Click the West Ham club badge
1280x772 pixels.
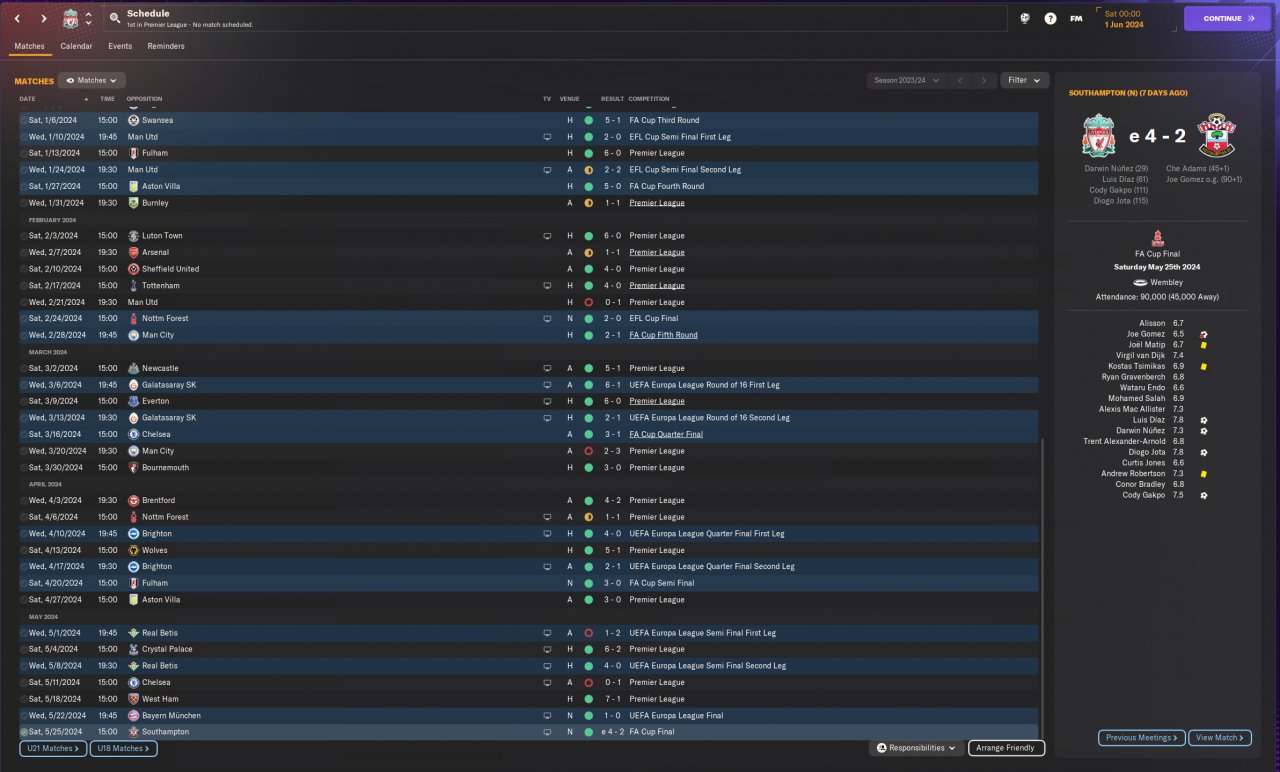(x=133, y=699)
